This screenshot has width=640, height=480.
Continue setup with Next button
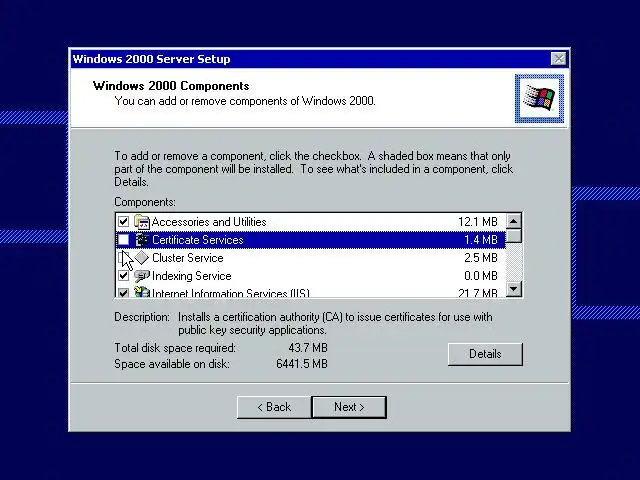pyautogui.click(x=349, y=407)
